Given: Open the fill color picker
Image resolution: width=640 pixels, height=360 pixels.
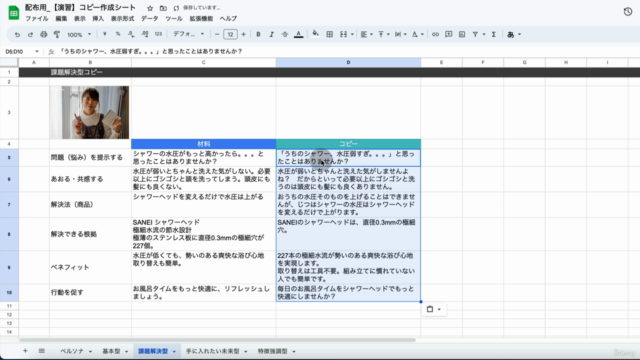Looking at the screenshot, I should click(316, 34).
